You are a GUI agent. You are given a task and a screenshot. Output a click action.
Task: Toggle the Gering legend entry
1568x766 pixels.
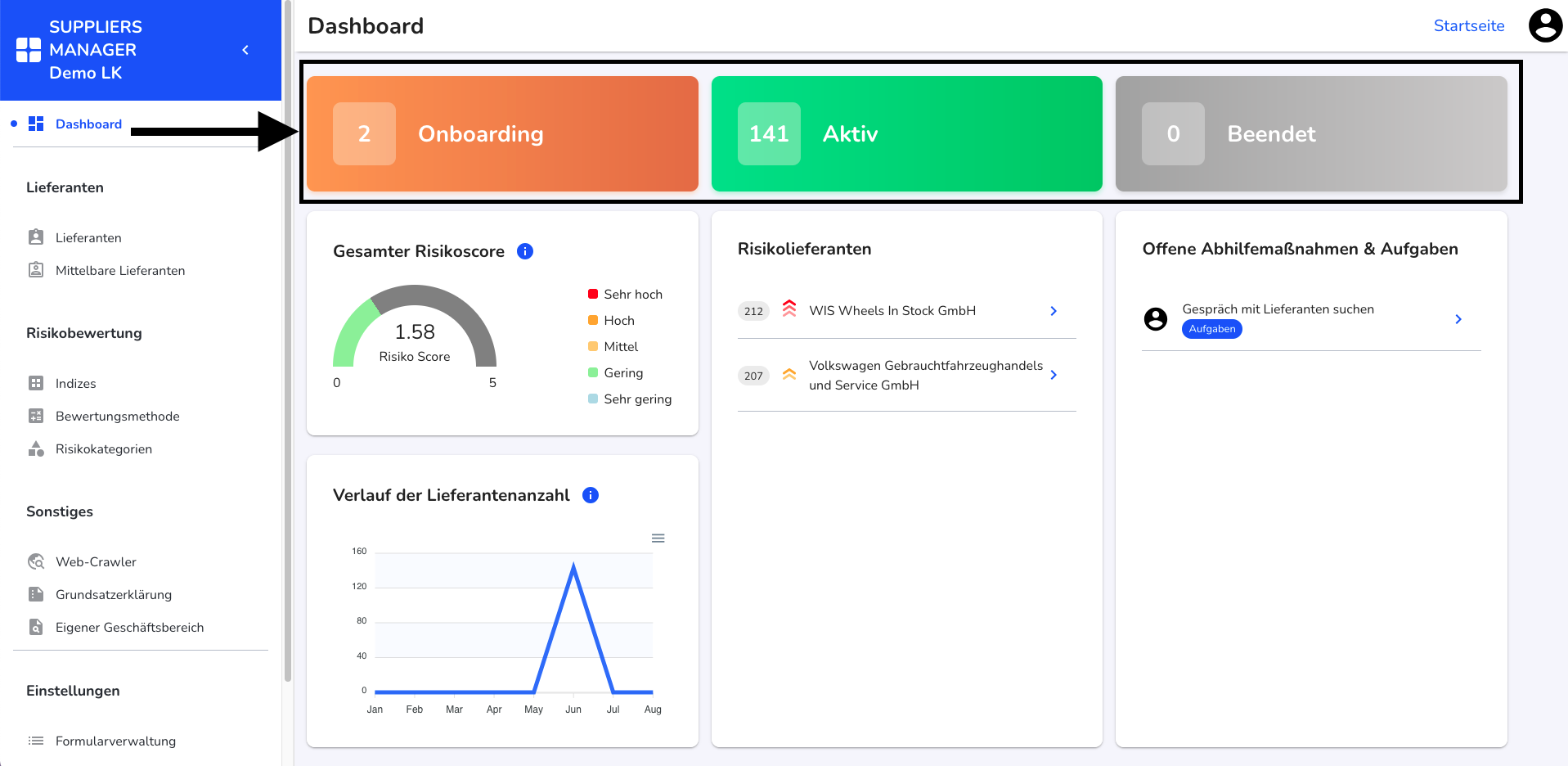615,372
